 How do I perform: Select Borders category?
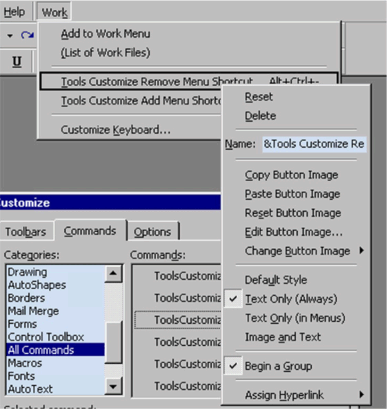pos(55,298)
